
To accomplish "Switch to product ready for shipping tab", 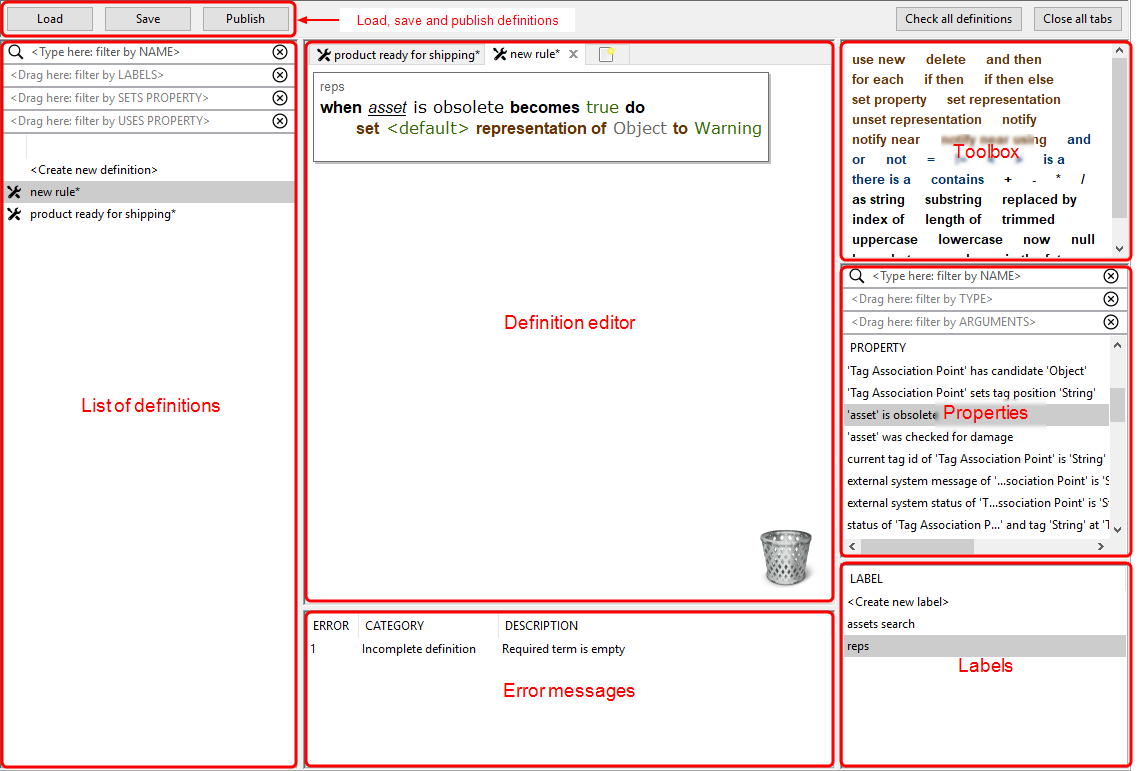I will click(x=399, y=55).
